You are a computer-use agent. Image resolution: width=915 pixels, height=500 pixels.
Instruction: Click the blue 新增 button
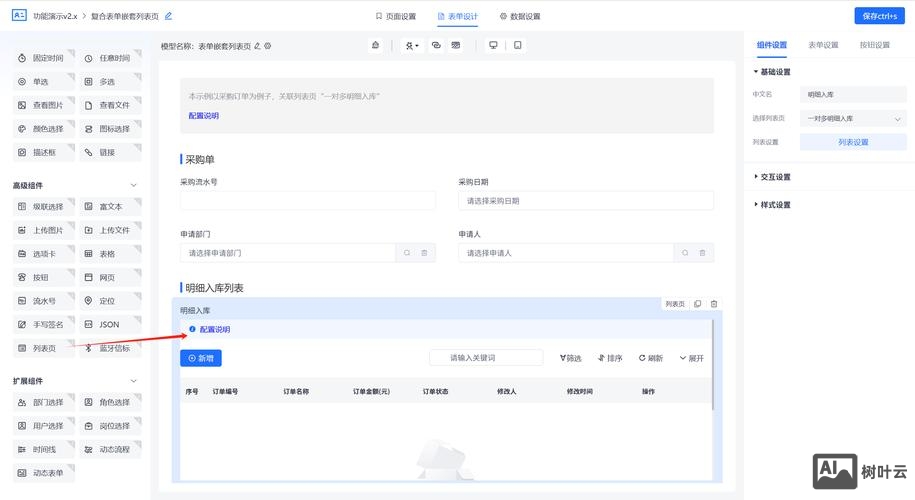pos(201,358)
